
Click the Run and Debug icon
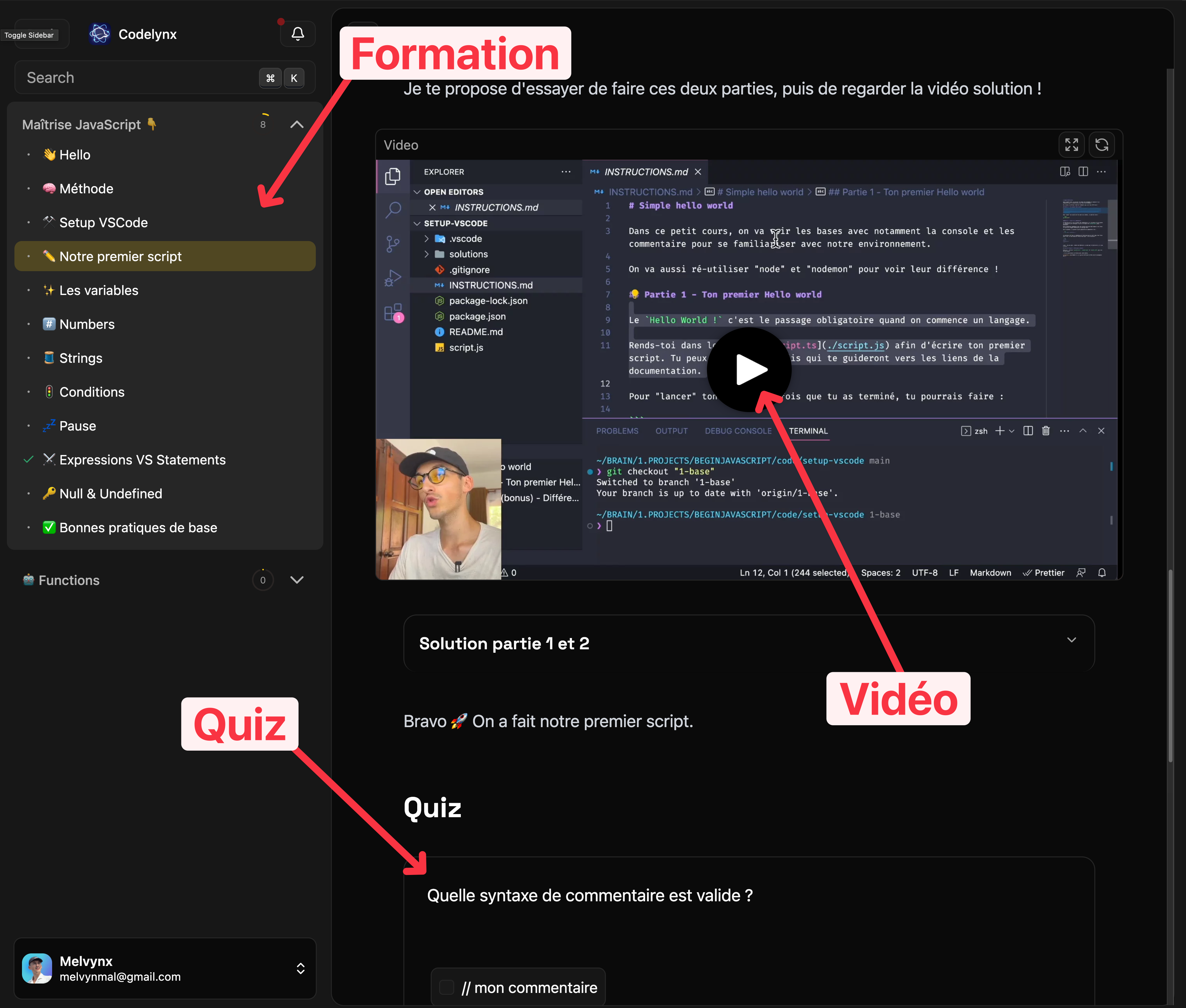[x=393, y=278]
